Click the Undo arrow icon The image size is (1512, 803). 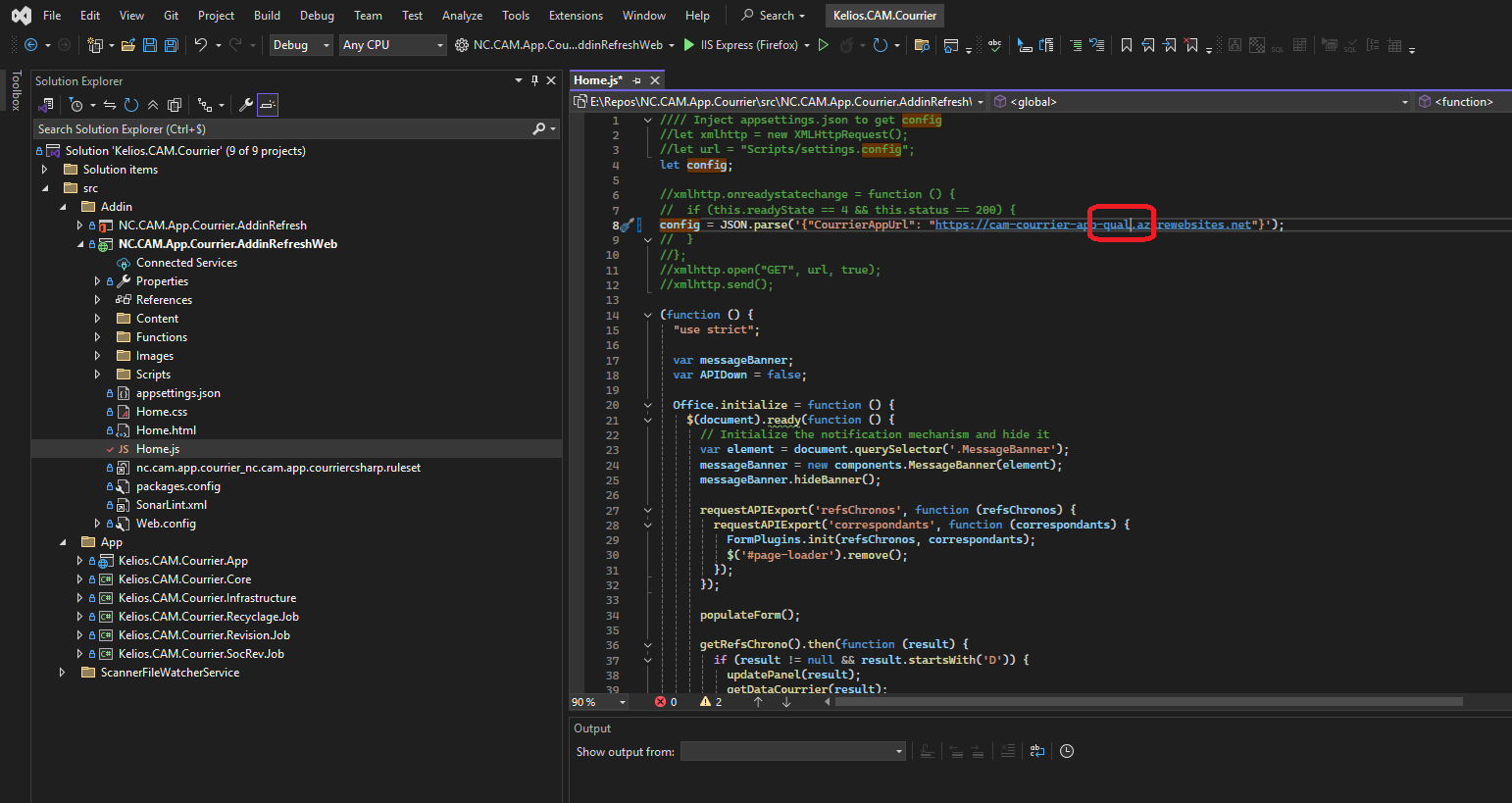pos(201,45)
